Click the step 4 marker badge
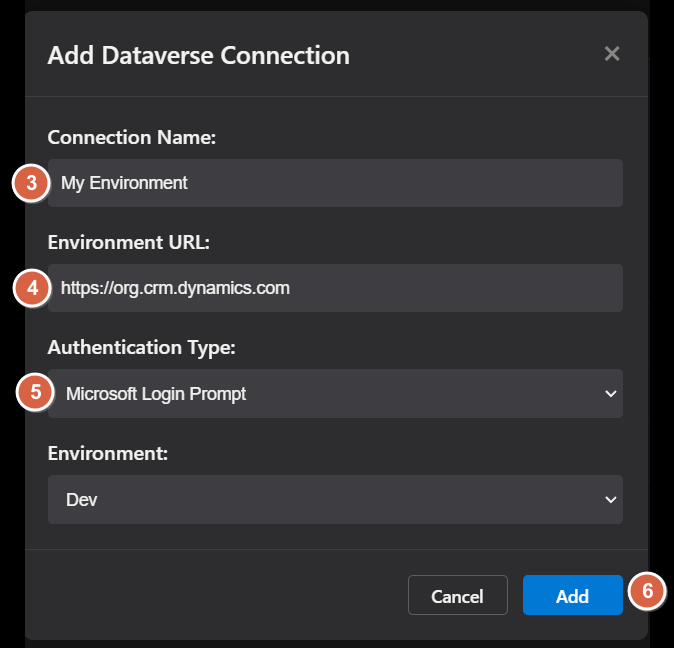This screenshot has width=674, height=648. tap(31, 288)
